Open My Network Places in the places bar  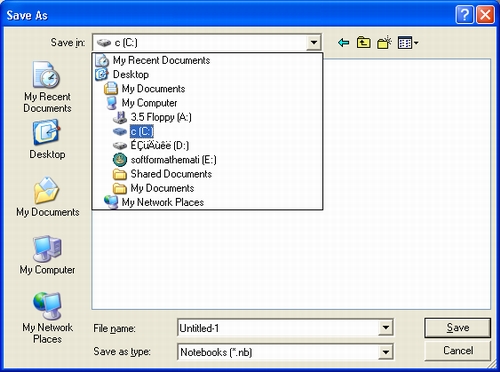click(x=47, y=318)
